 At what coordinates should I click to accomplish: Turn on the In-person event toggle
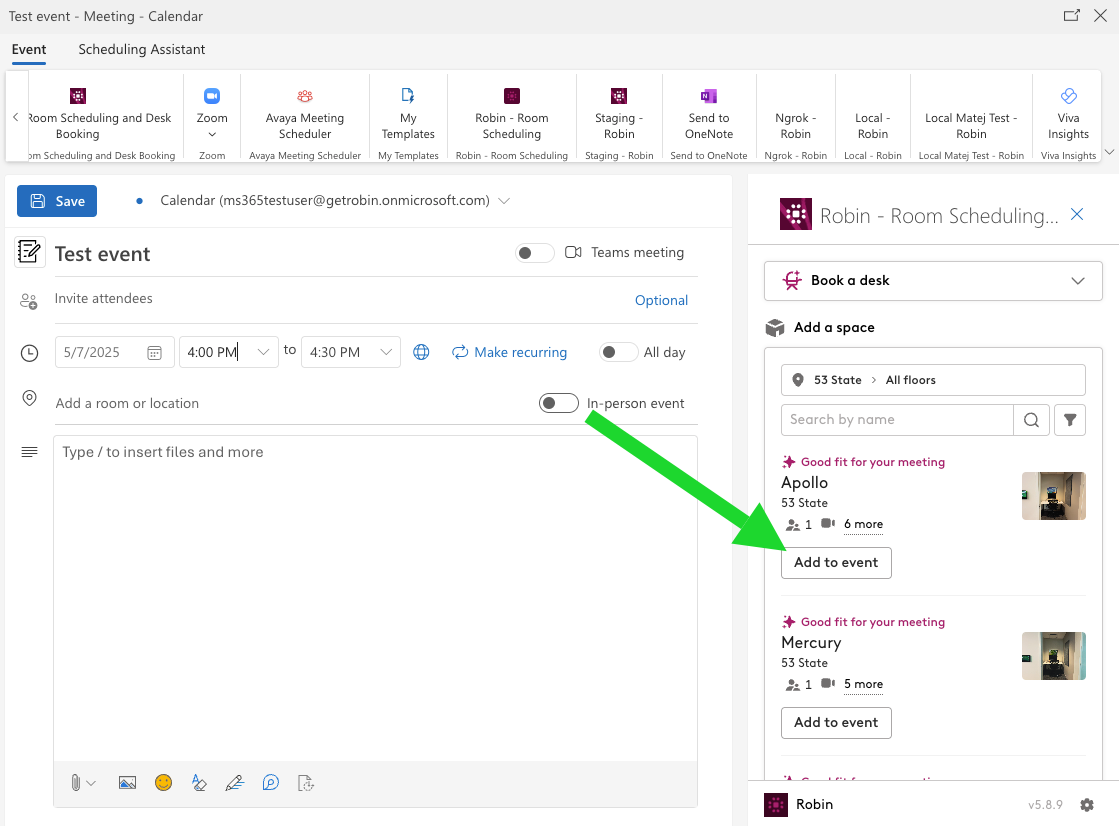[x=559, y=403]
